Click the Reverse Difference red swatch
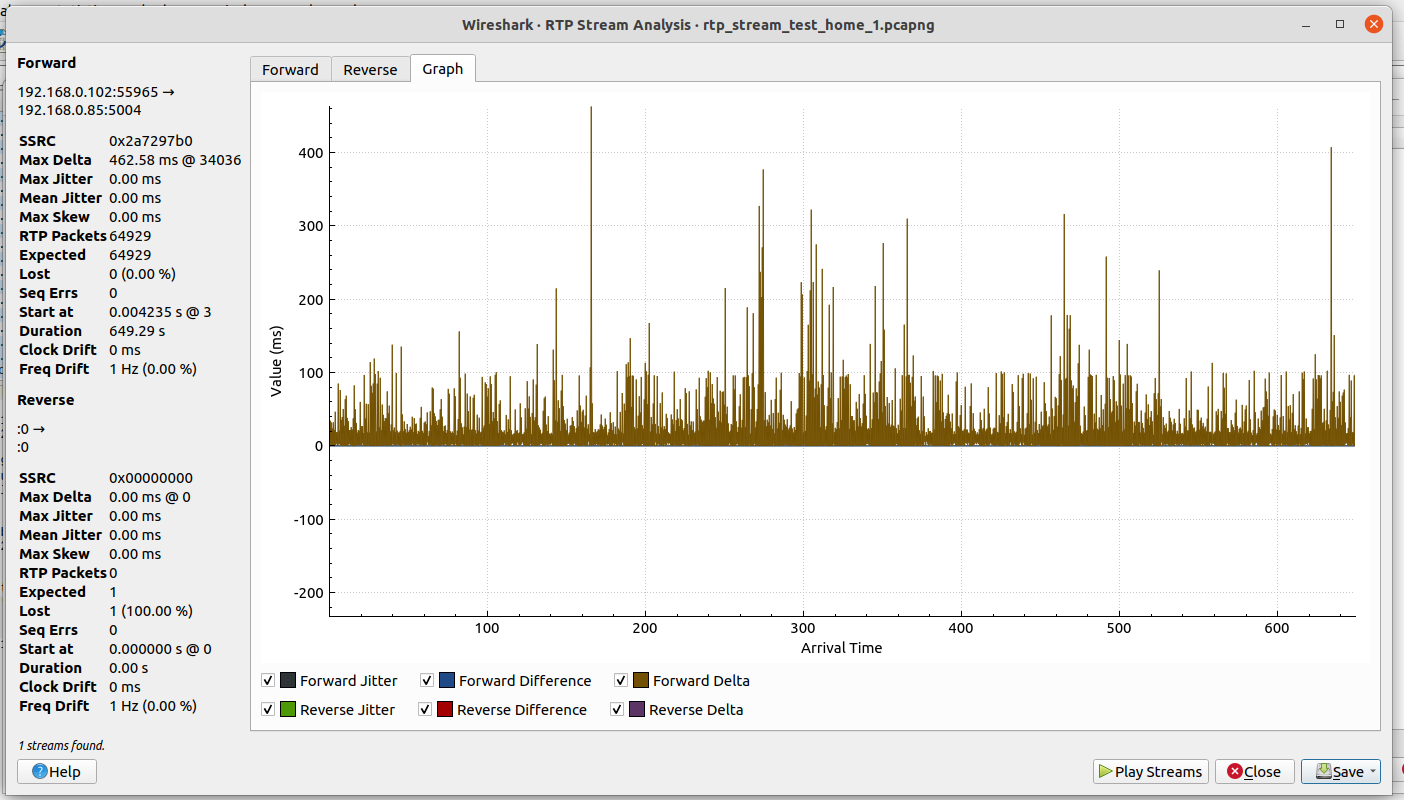This screenshot has width=1404, height=800. (x=445, y=710)
